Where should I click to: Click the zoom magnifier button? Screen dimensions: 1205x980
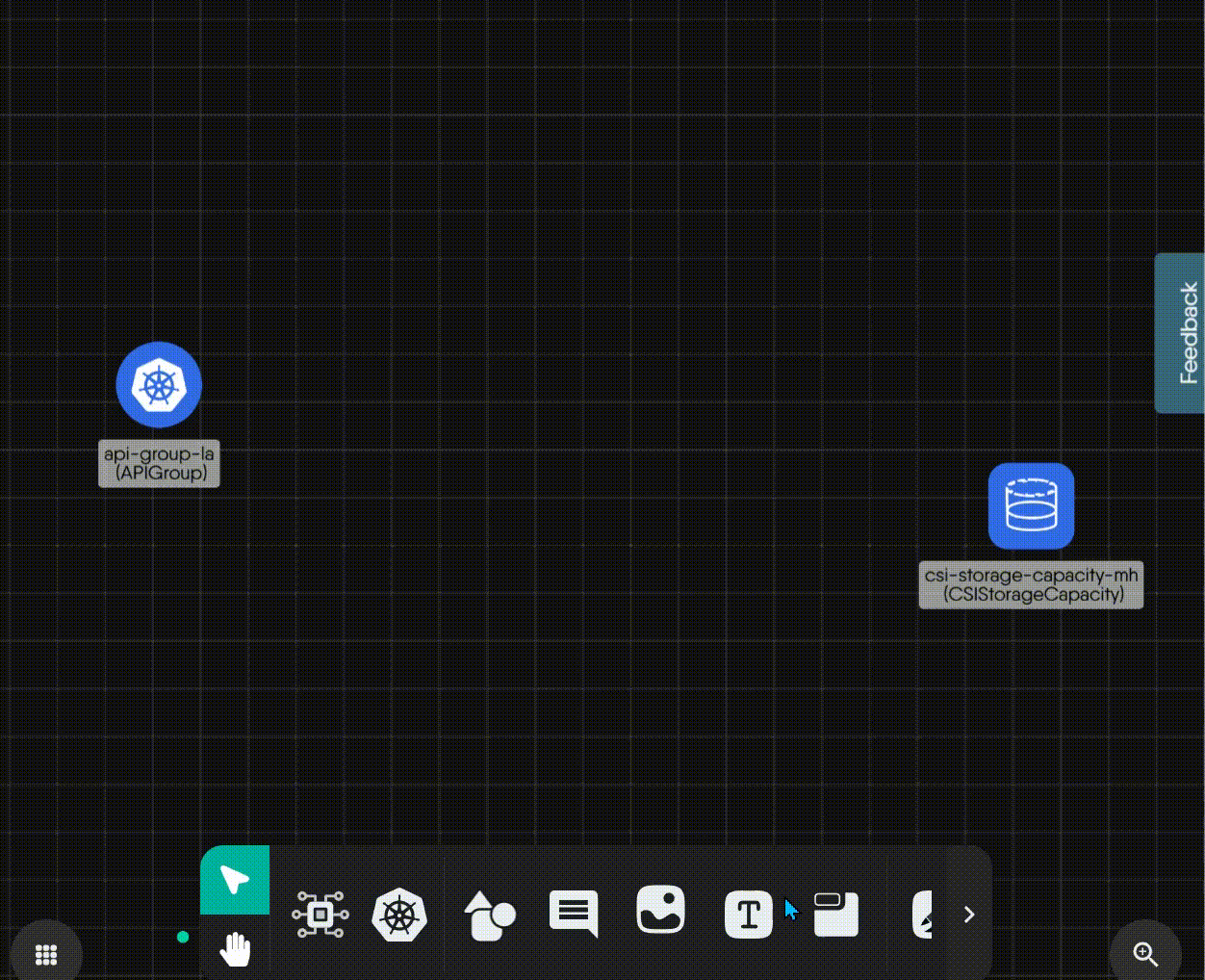click(1145, 954)
